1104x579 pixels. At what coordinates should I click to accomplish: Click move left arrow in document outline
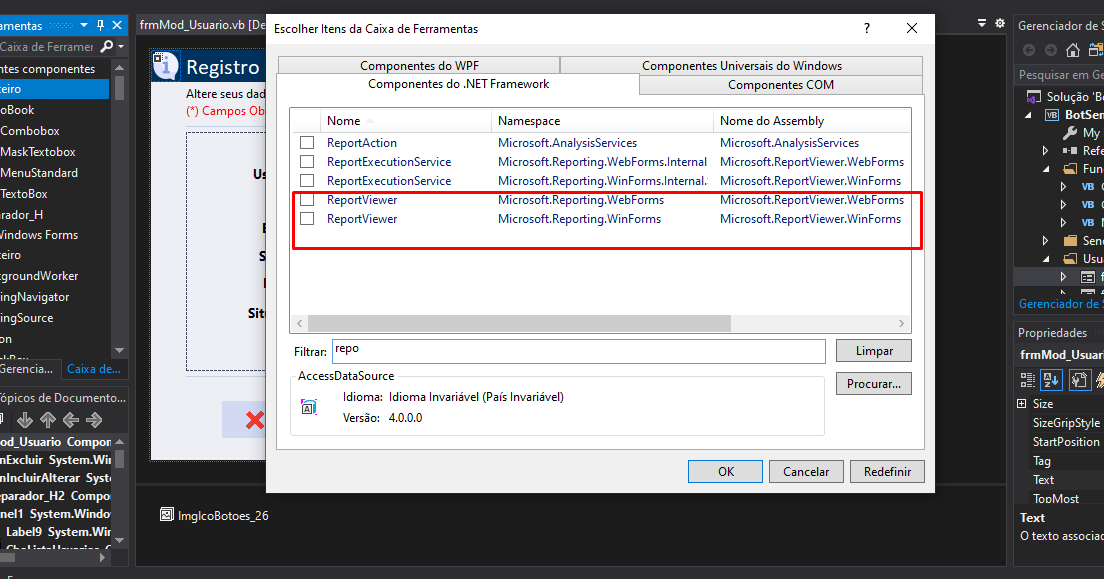point(70,420)
